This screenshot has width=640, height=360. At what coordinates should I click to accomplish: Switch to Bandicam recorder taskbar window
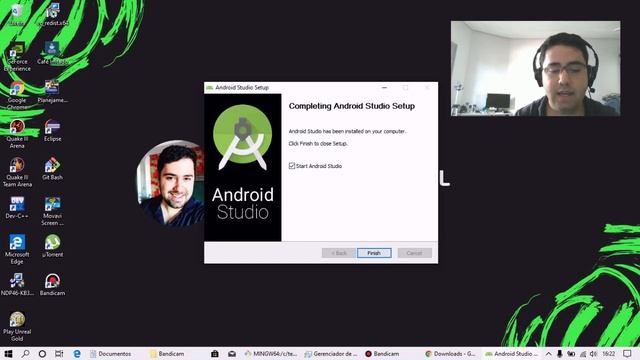pos(382,354)
